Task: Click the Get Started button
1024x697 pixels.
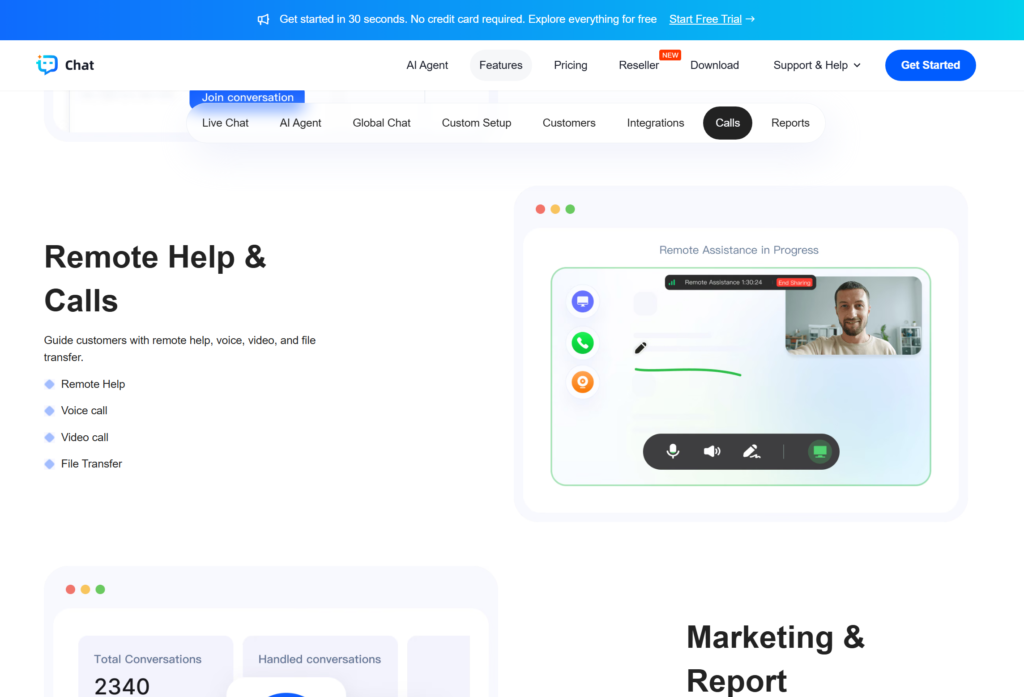Action: click(931, 65)
